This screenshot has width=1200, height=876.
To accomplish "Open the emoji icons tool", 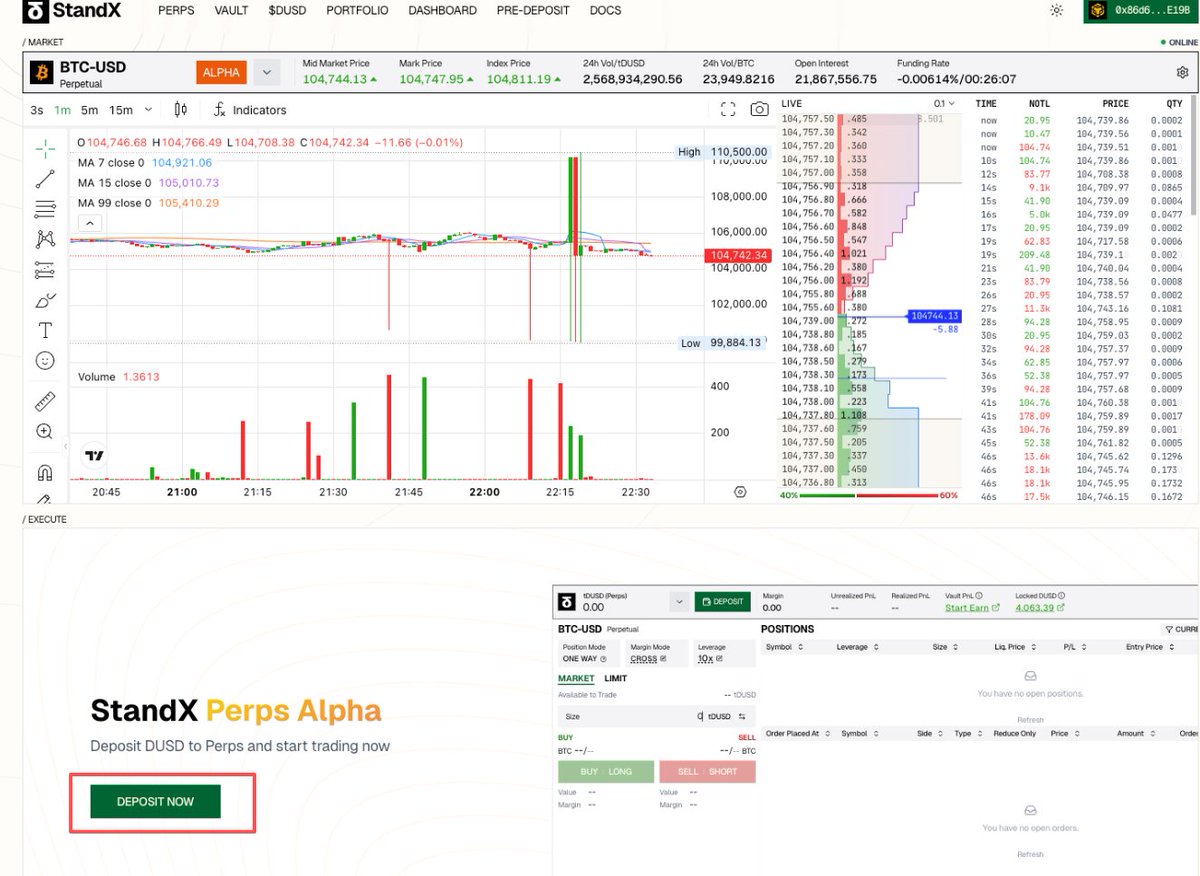I will coord(45,360).
